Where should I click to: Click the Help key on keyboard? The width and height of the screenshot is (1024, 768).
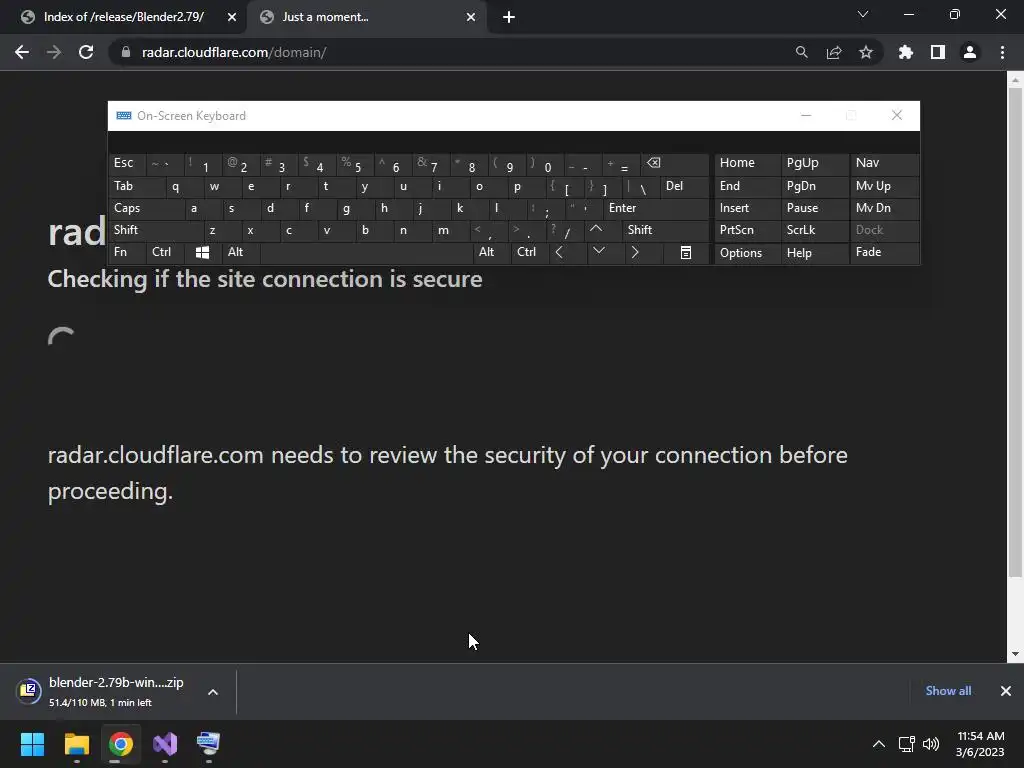click(815, 253)
